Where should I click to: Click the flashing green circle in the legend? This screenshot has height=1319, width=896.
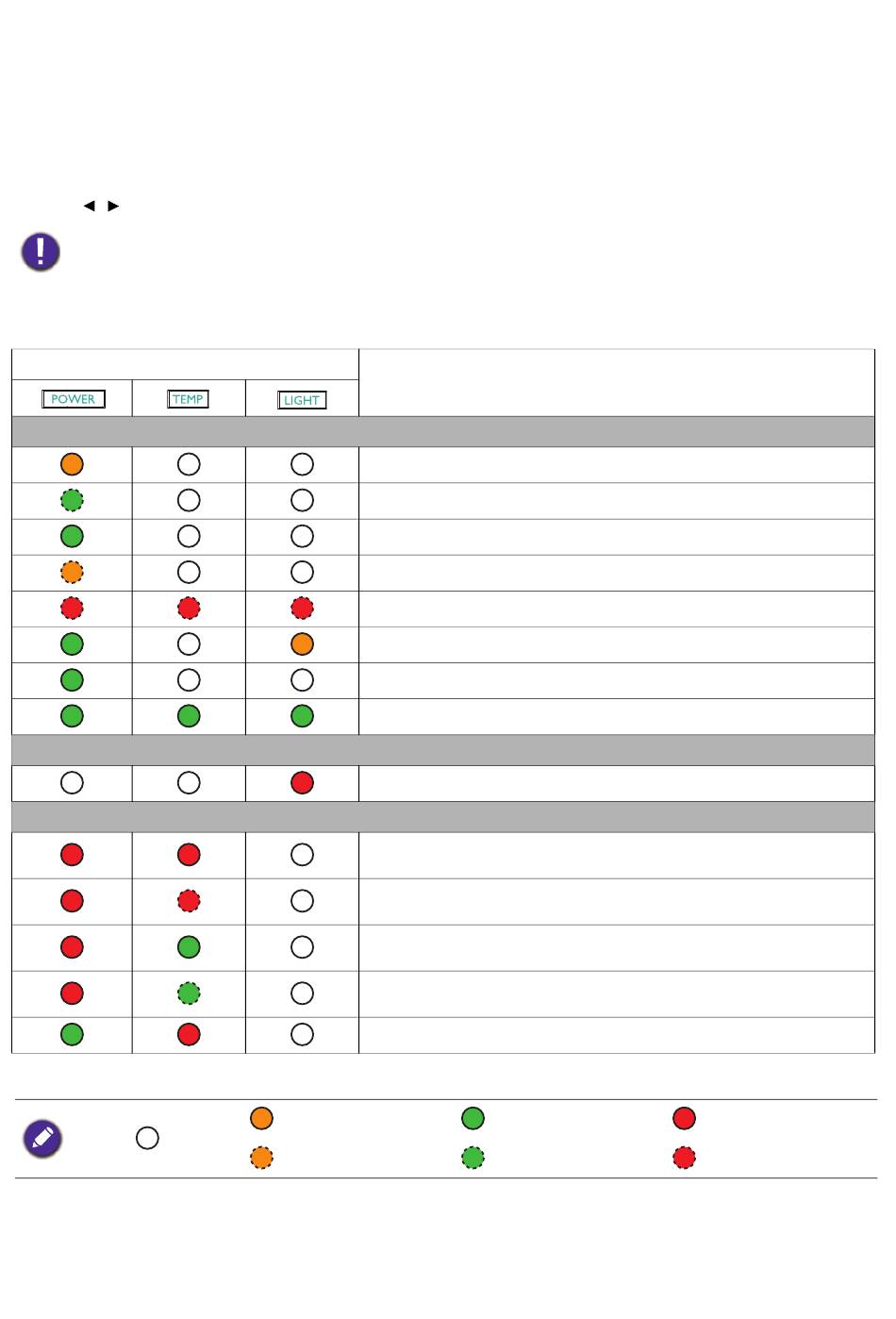click(x=473, y=1158)
